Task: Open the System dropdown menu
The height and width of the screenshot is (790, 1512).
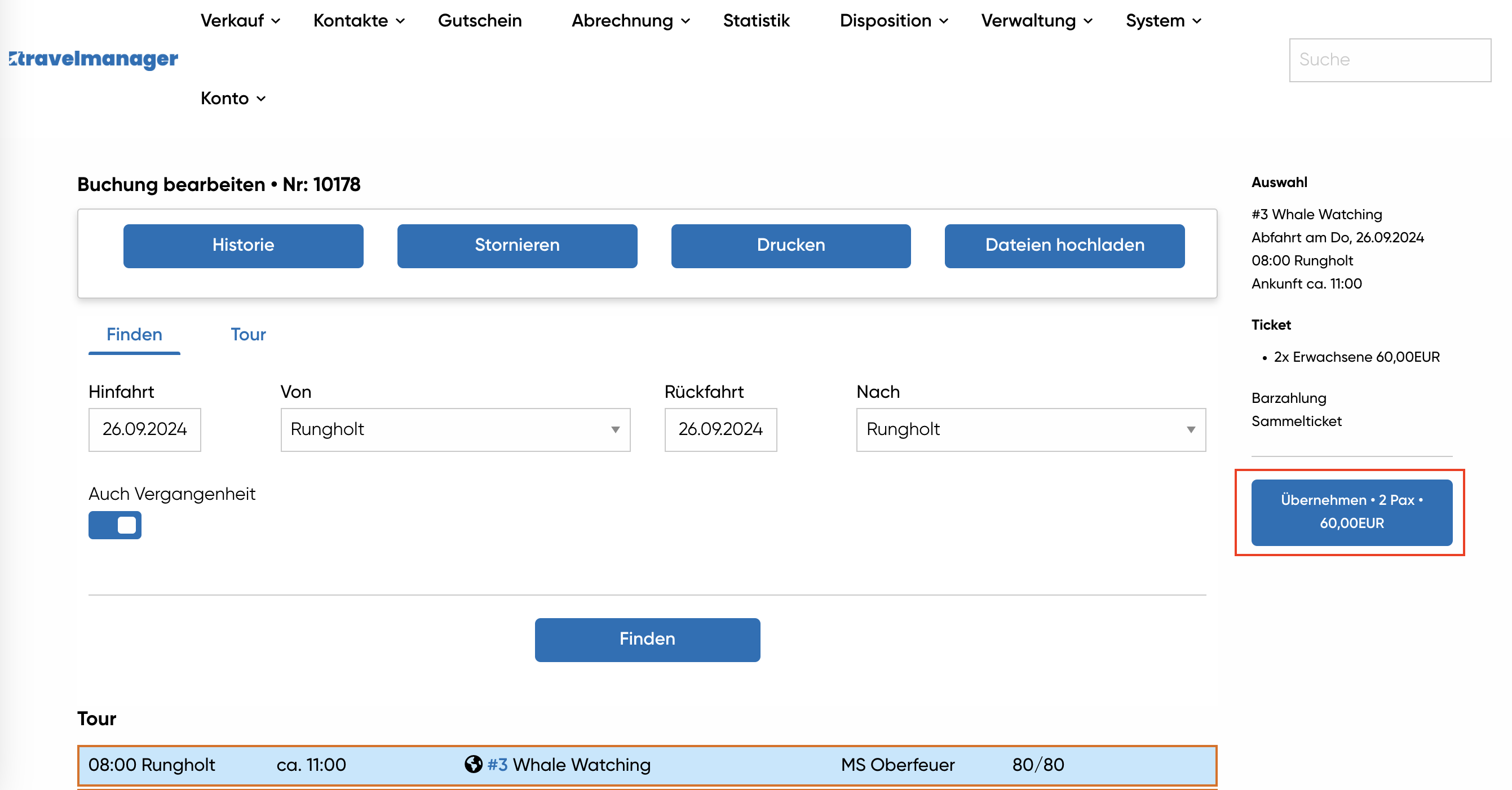Action: pos(1164,20)
